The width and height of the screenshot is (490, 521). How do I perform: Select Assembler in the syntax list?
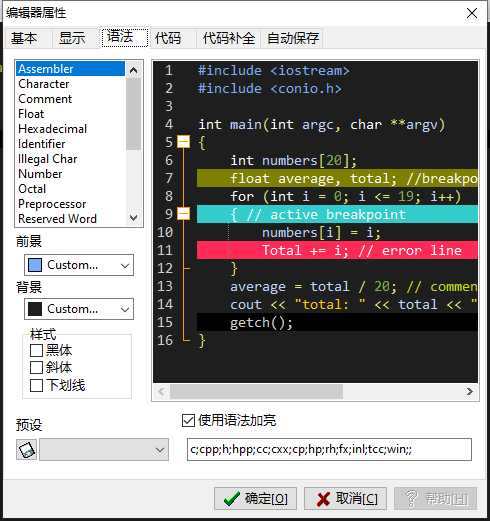[x=70, y=69]
